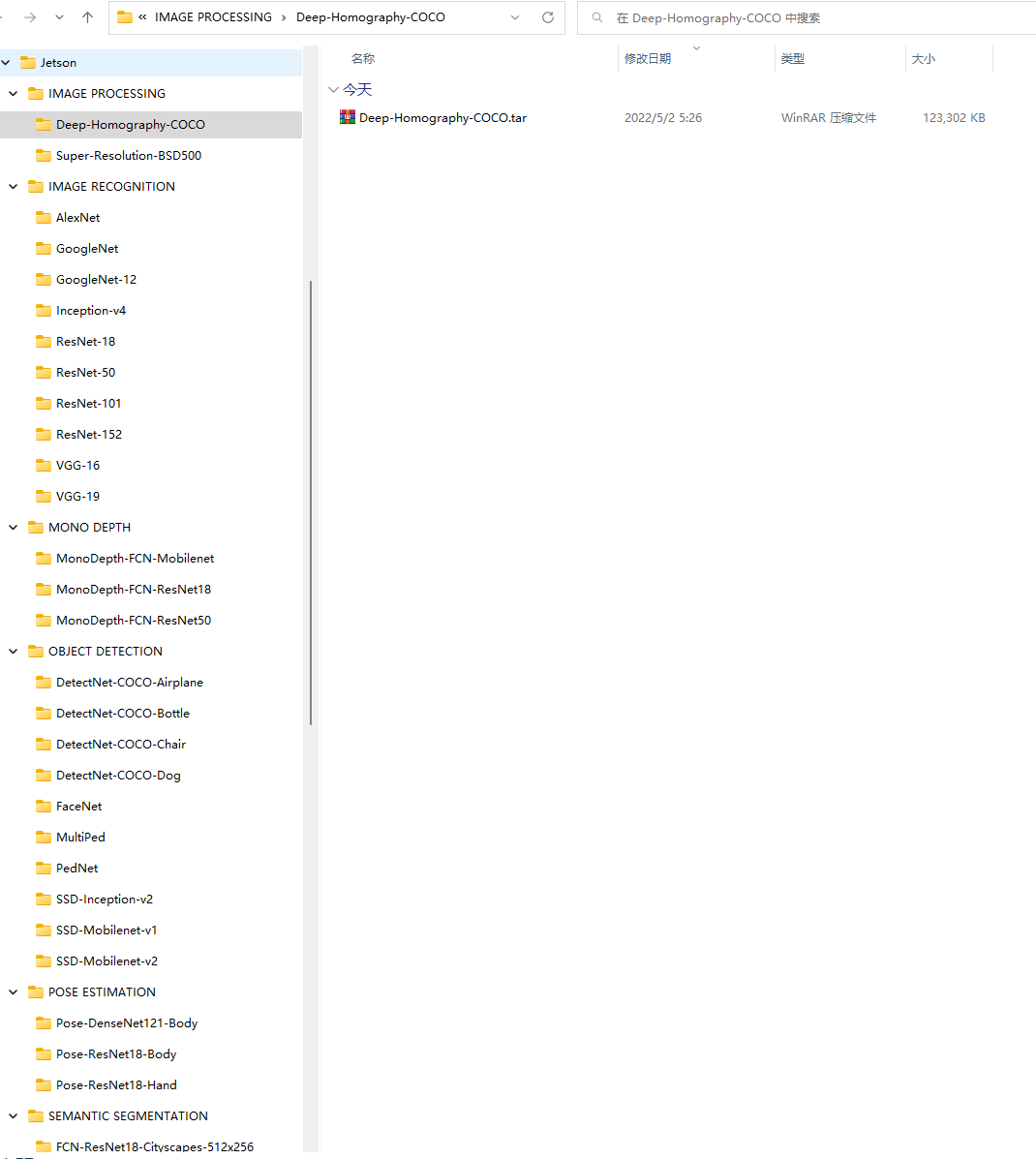Click the Jetson folder icon

pos(28,62)
